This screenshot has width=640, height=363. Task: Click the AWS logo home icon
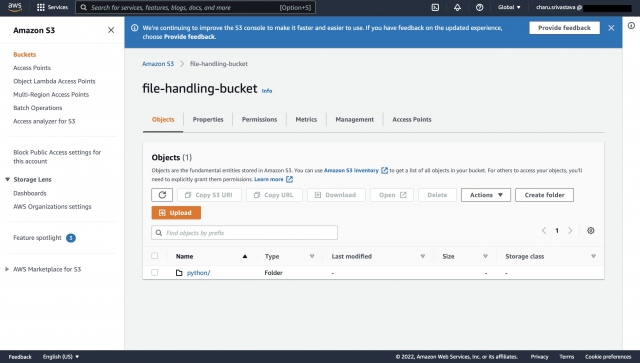(x=15, y=7)
